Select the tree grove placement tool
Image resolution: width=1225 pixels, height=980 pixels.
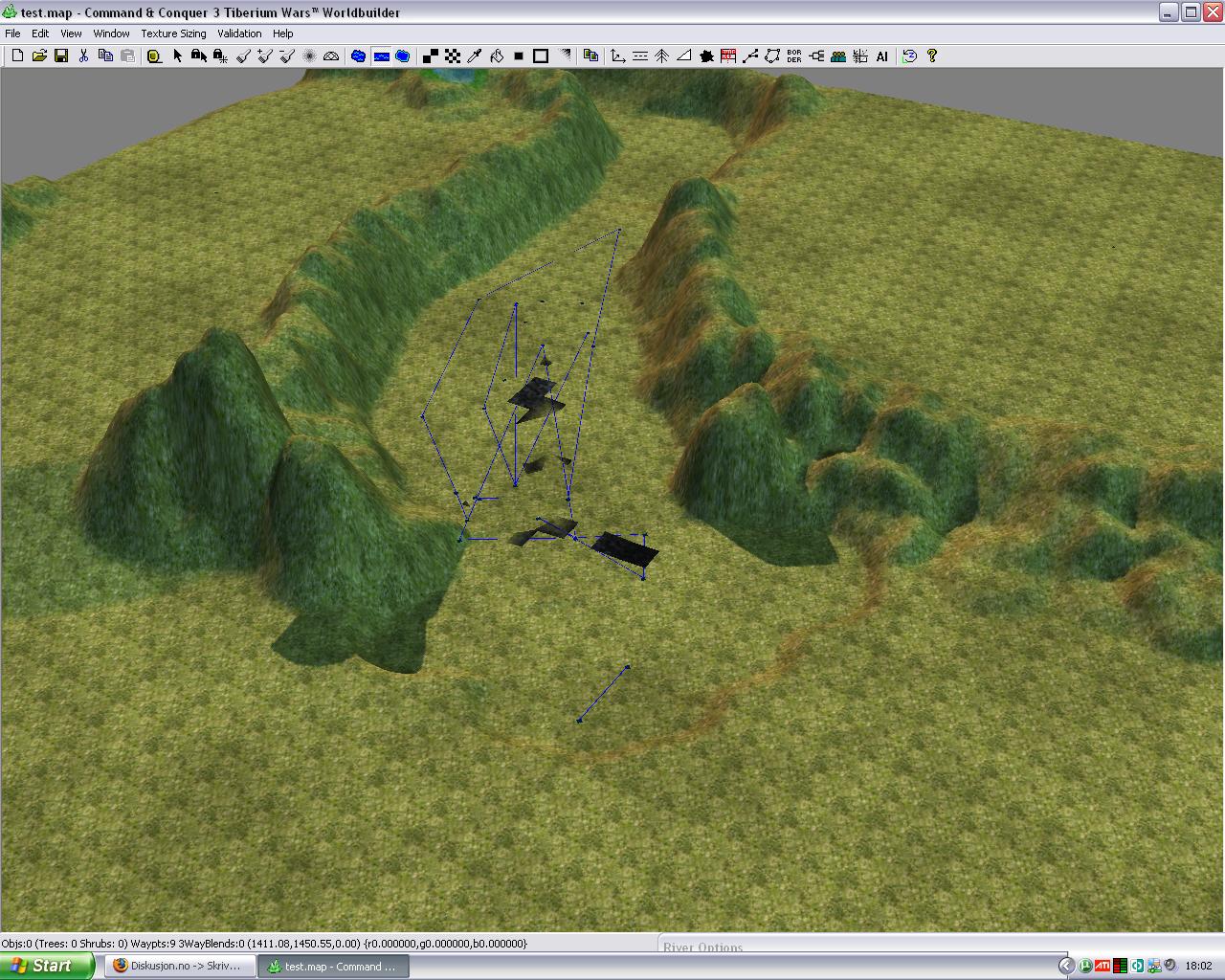coord(662,56)
